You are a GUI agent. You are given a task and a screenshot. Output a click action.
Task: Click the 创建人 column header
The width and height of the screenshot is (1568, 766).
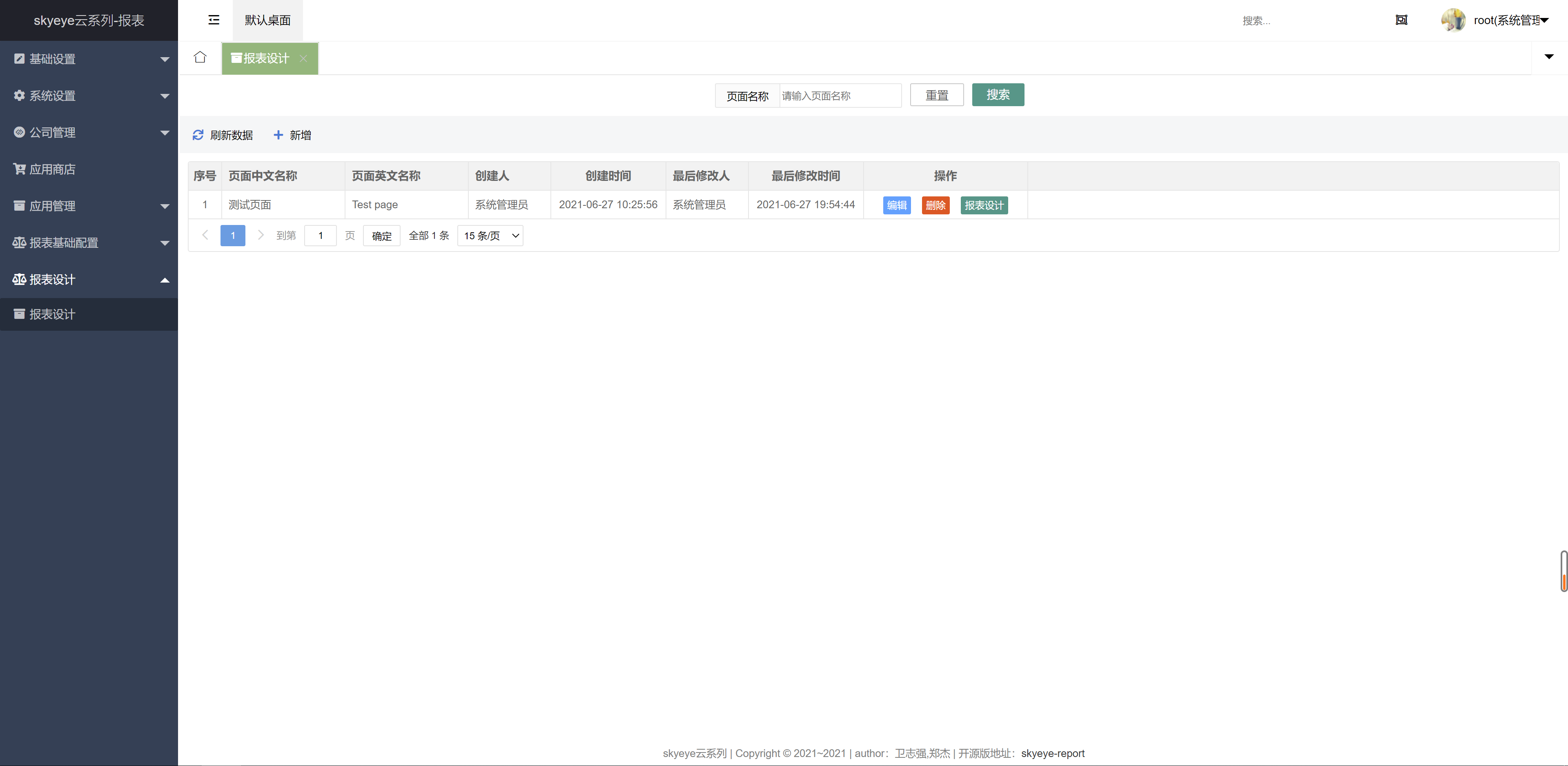coord(510,176)
